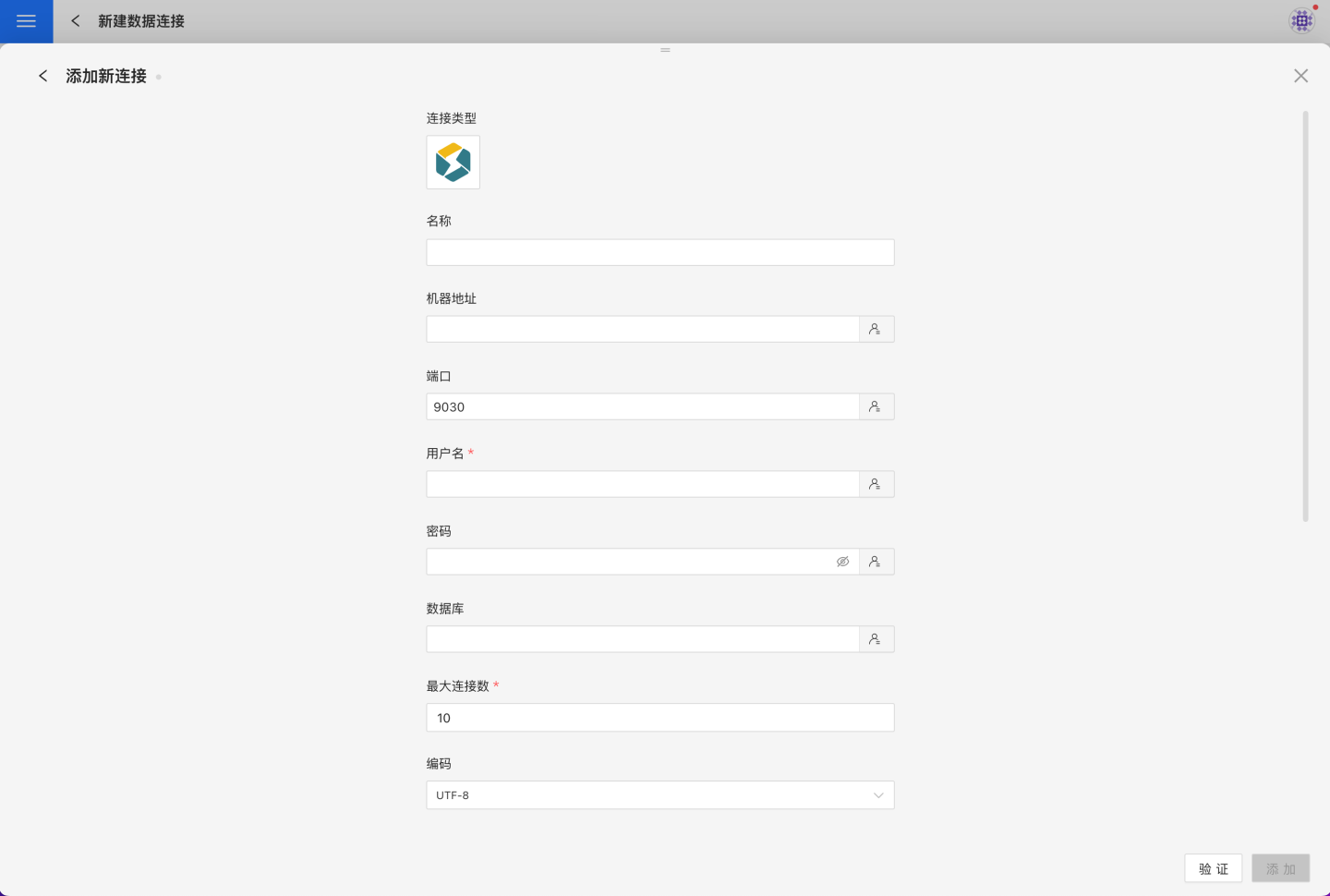Viewport: 1330px width, 896px height.
Task: Focus the 机器地址 input field
Action: (642, 329)
